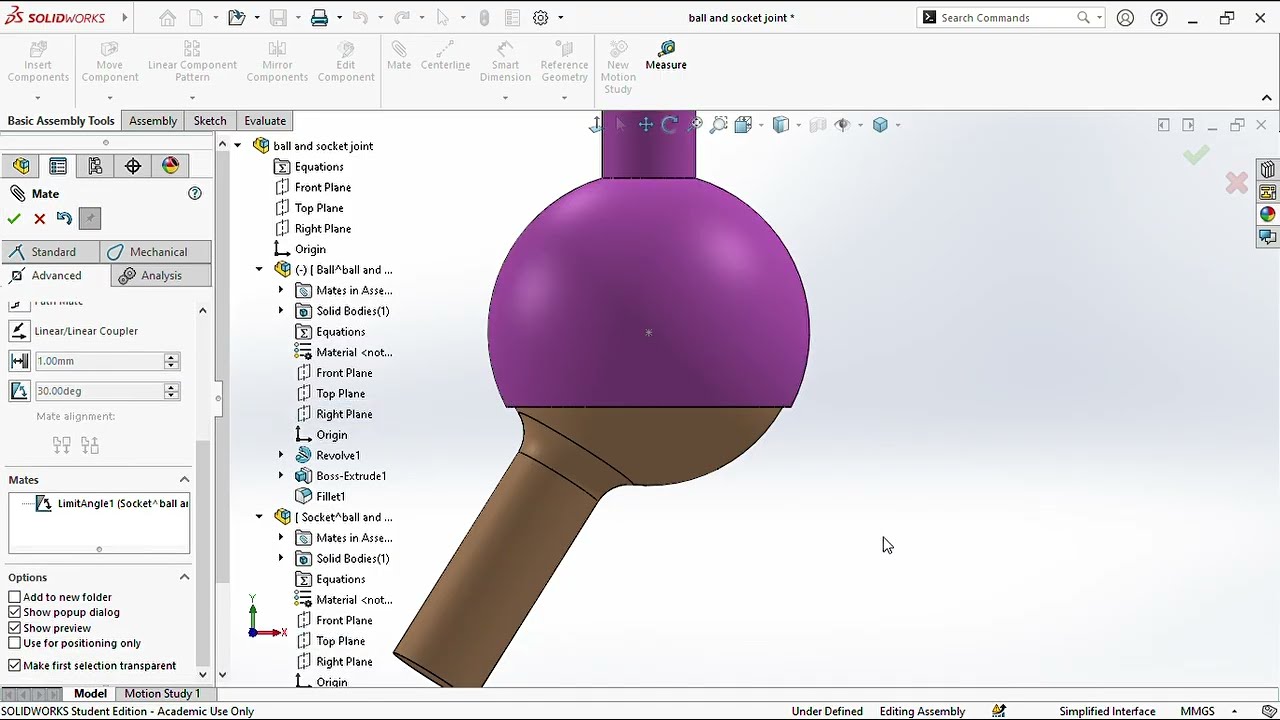1280x720 pixels.
Task: Confirm with the viewport corner green checkmark
Action: [x=1196, y=154]
